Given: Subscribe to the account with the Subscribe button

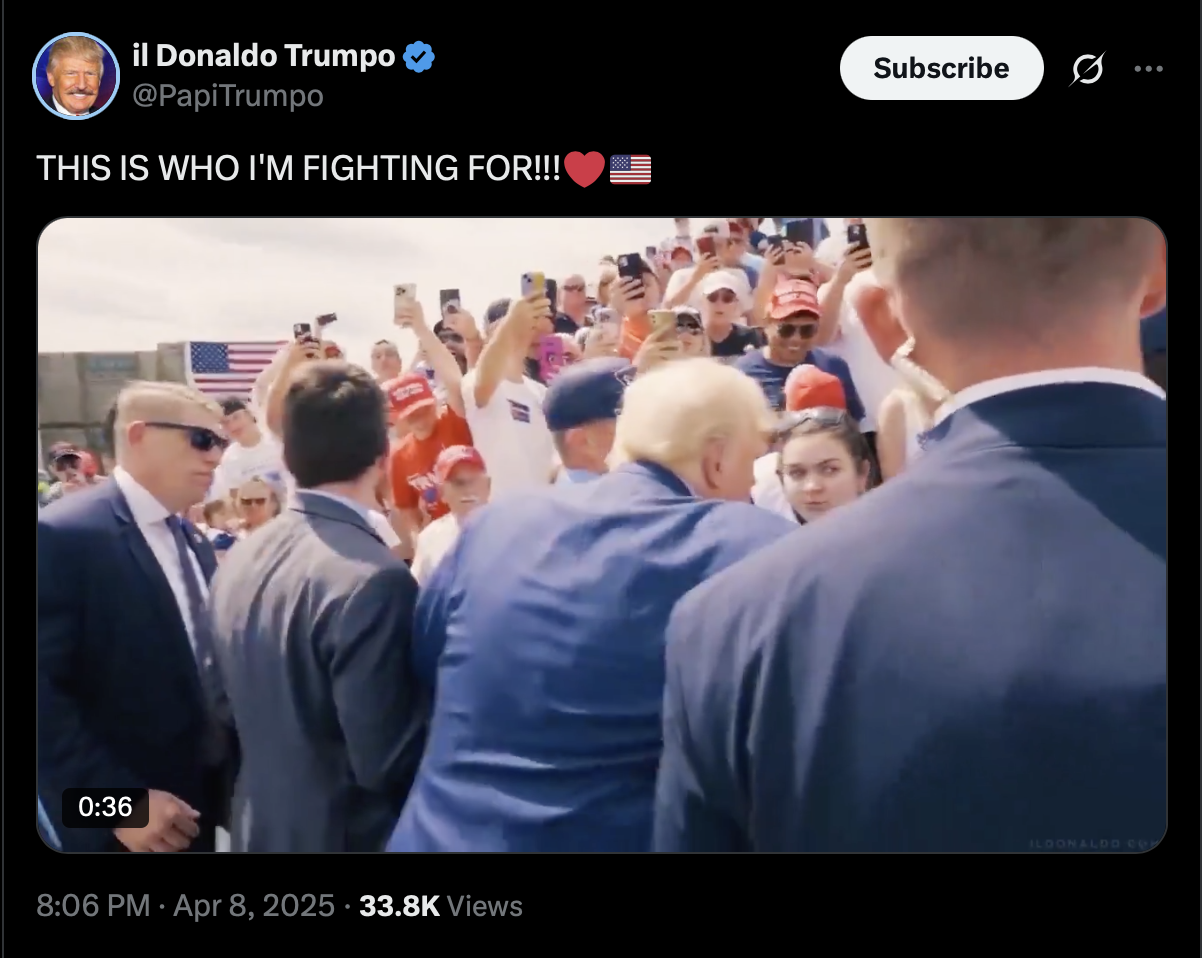Looking at the screenshot, I should (941, 68).
